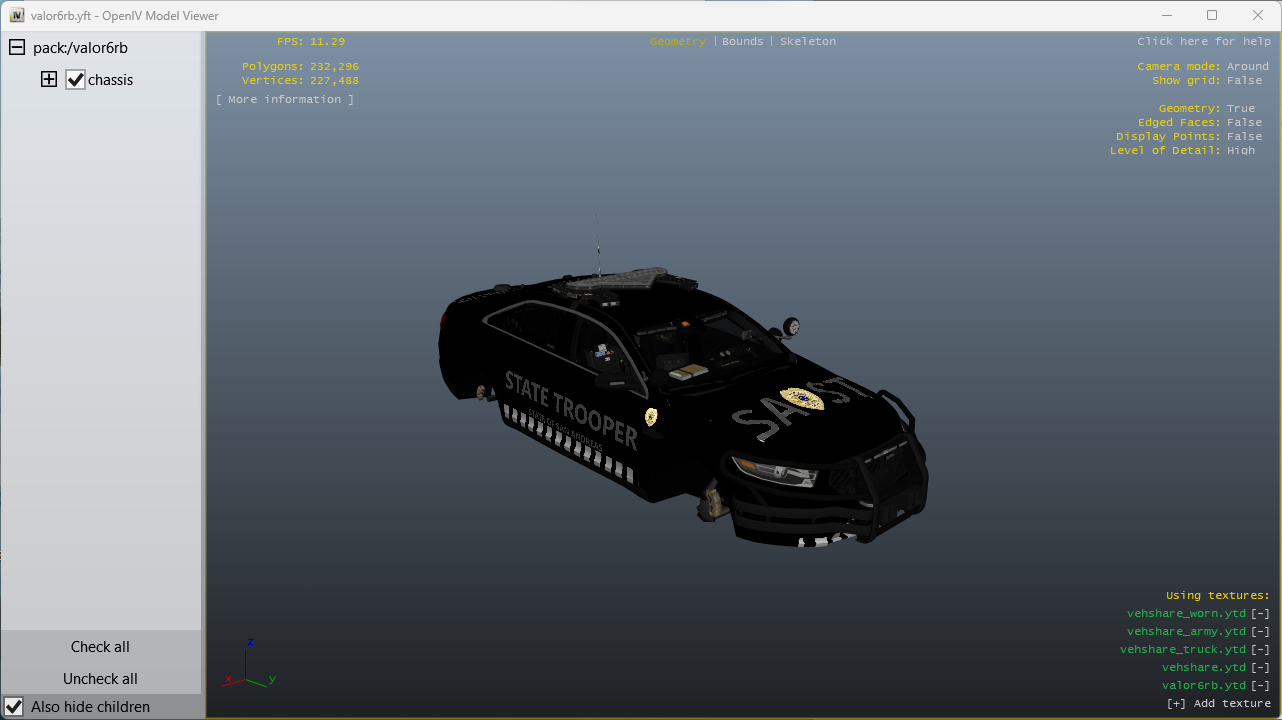
Task: Expand the chassis tree node
Action: tap(49, 80)
